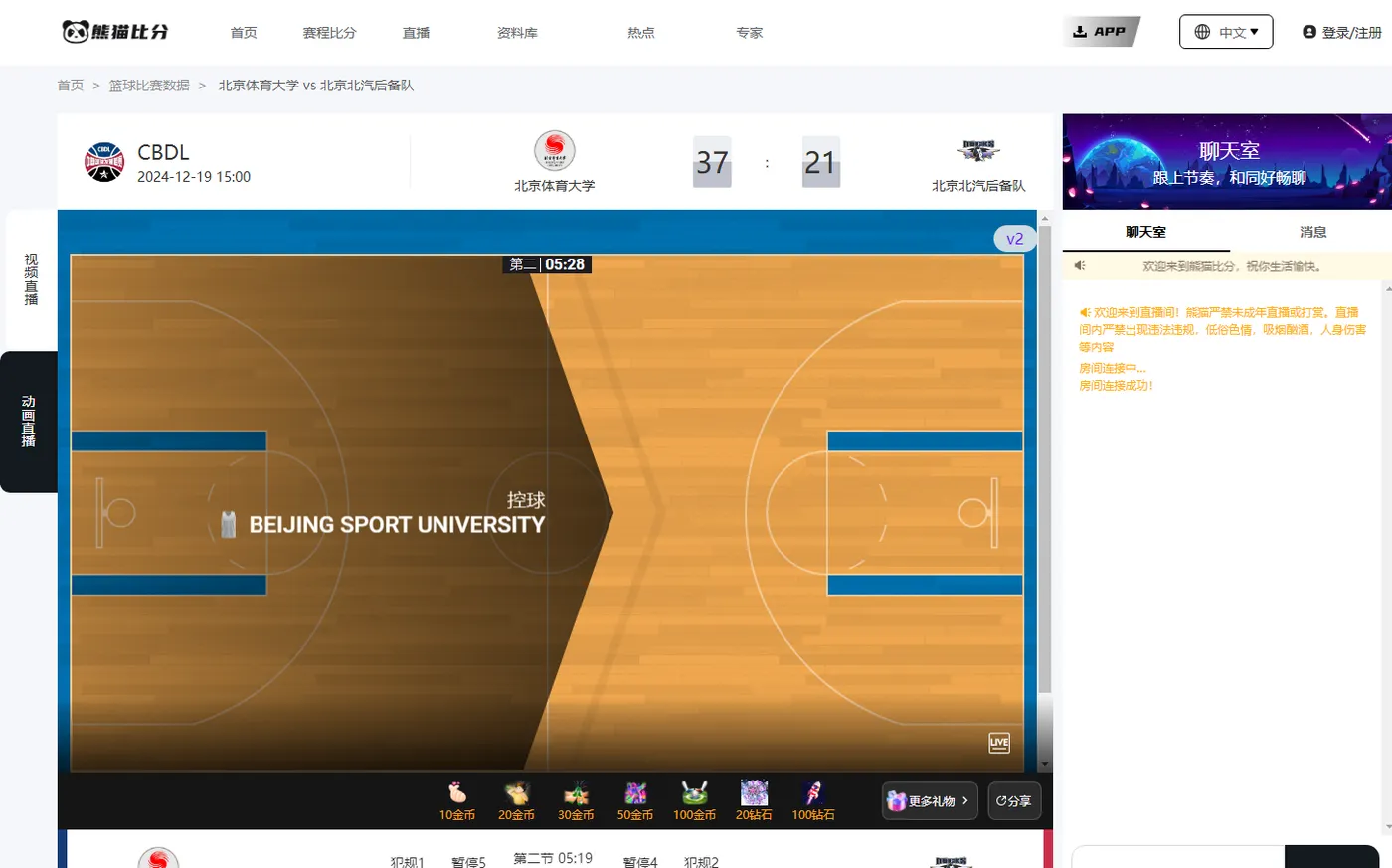Viewport: 1392px width, 868px height.
Task: Click the 犯规1 foul count
Action: click(x=408, y=862)
